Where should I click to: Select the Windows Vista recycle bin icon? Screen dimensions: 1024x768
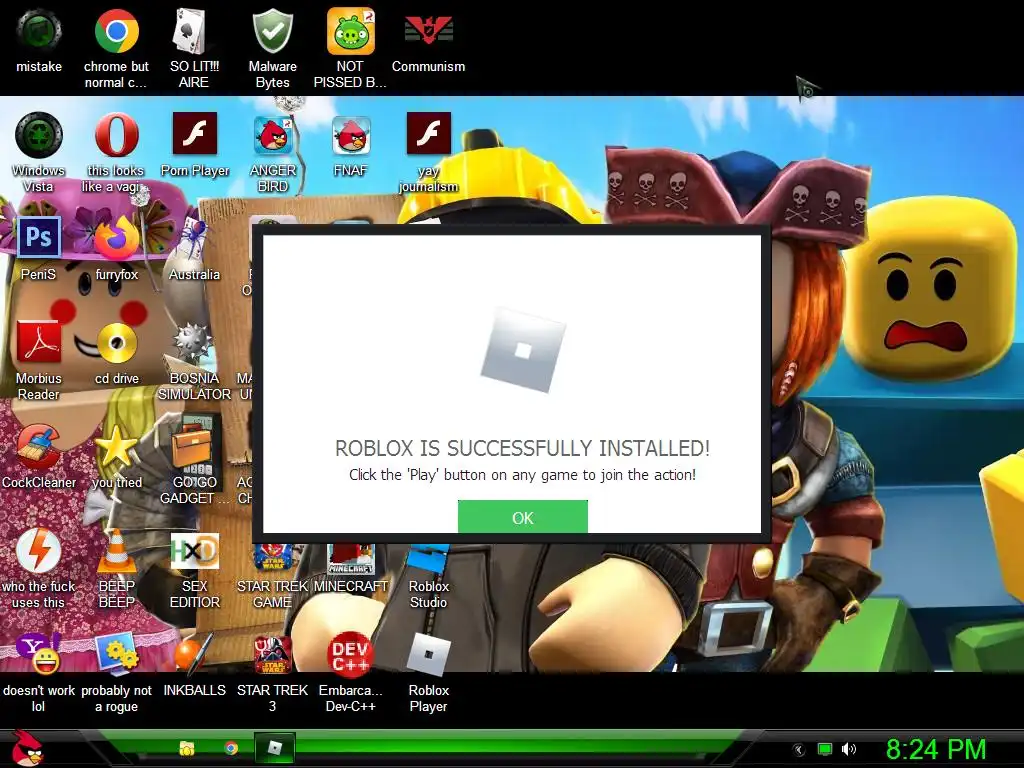click(x=39, y=153)
